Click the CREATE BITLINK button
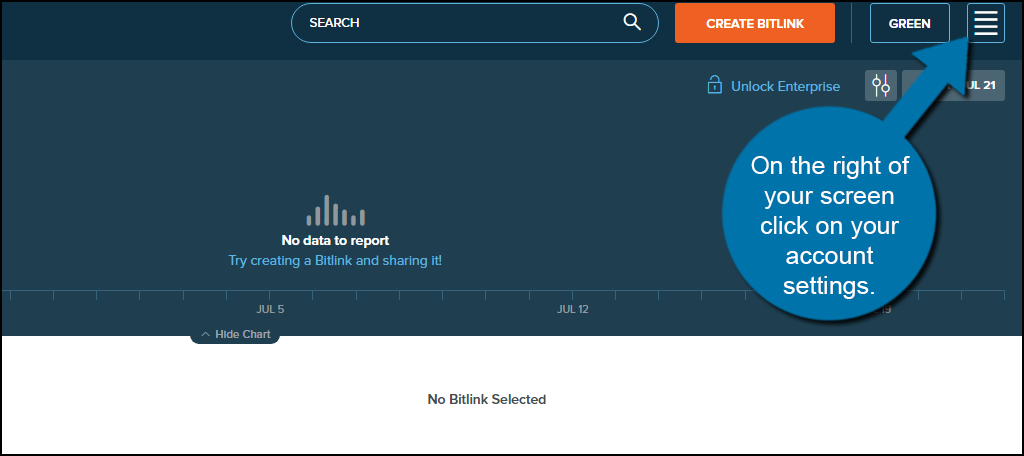 [754, 23]
